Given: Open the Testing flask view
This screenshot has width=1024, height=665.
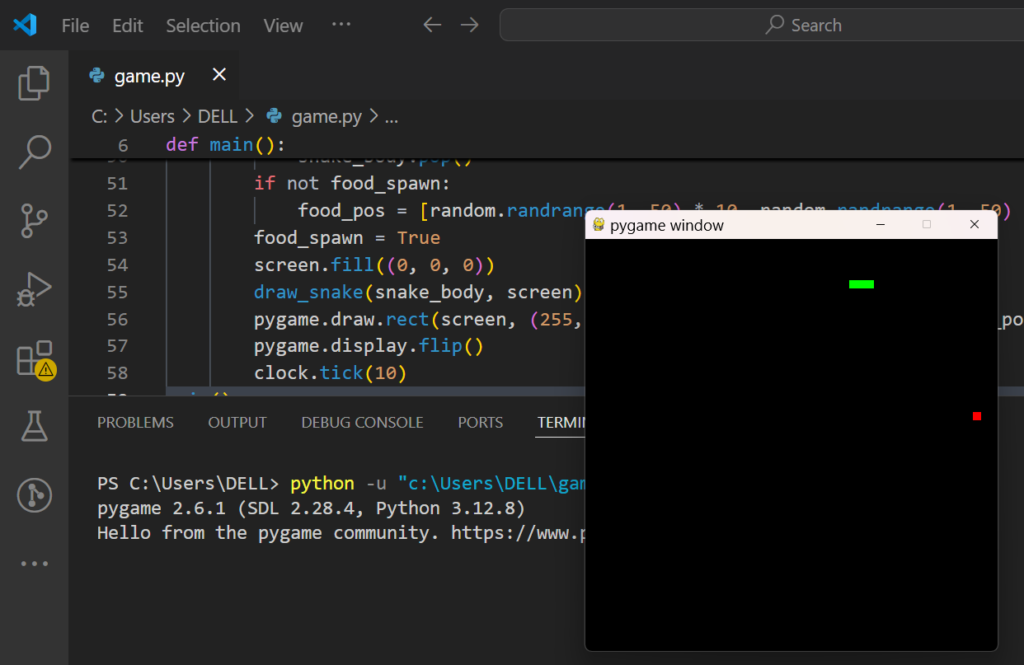Looking at the screenshot, I should (34, 426).
